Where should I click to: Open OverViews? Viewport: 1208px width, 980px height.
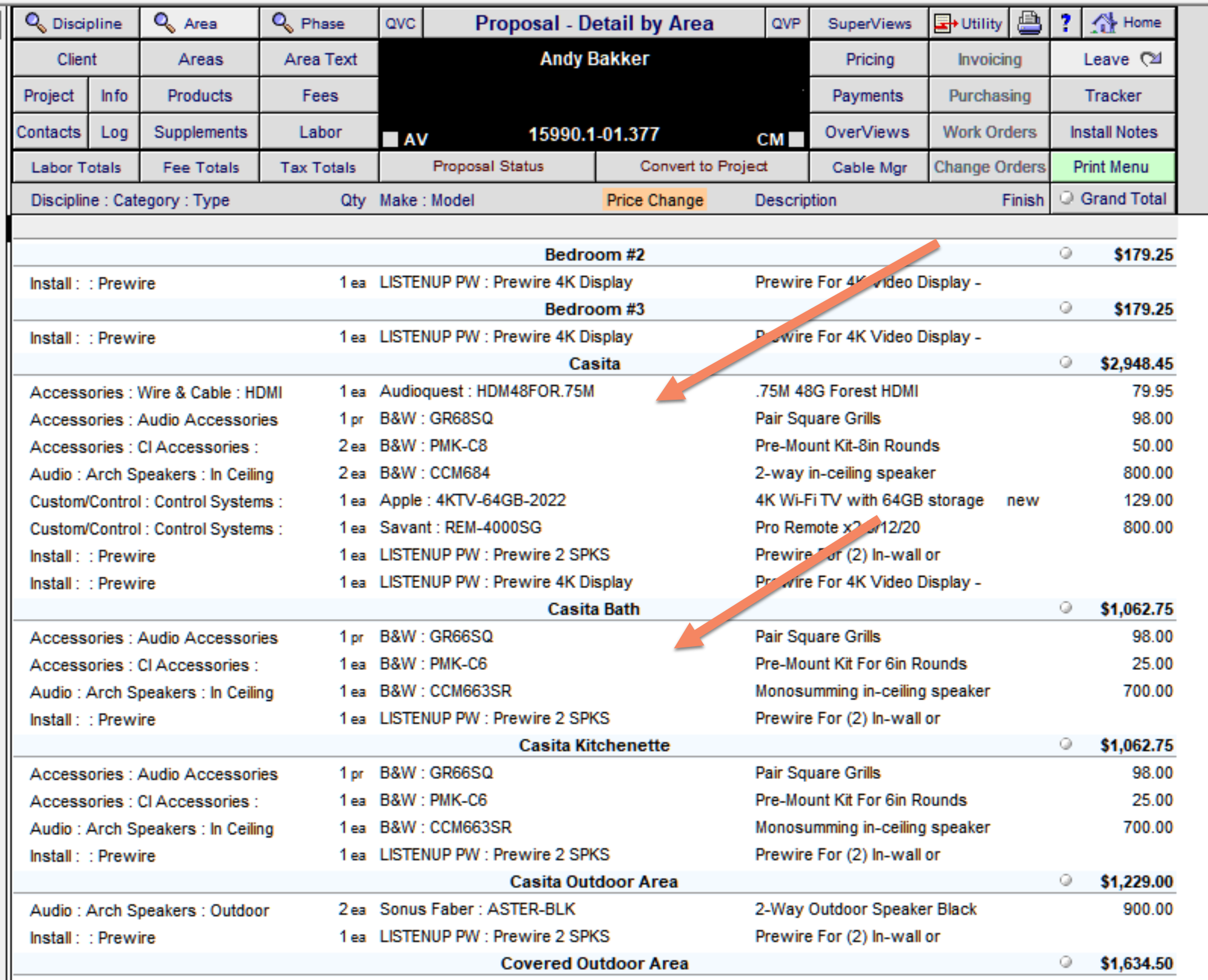click(869, 132)
